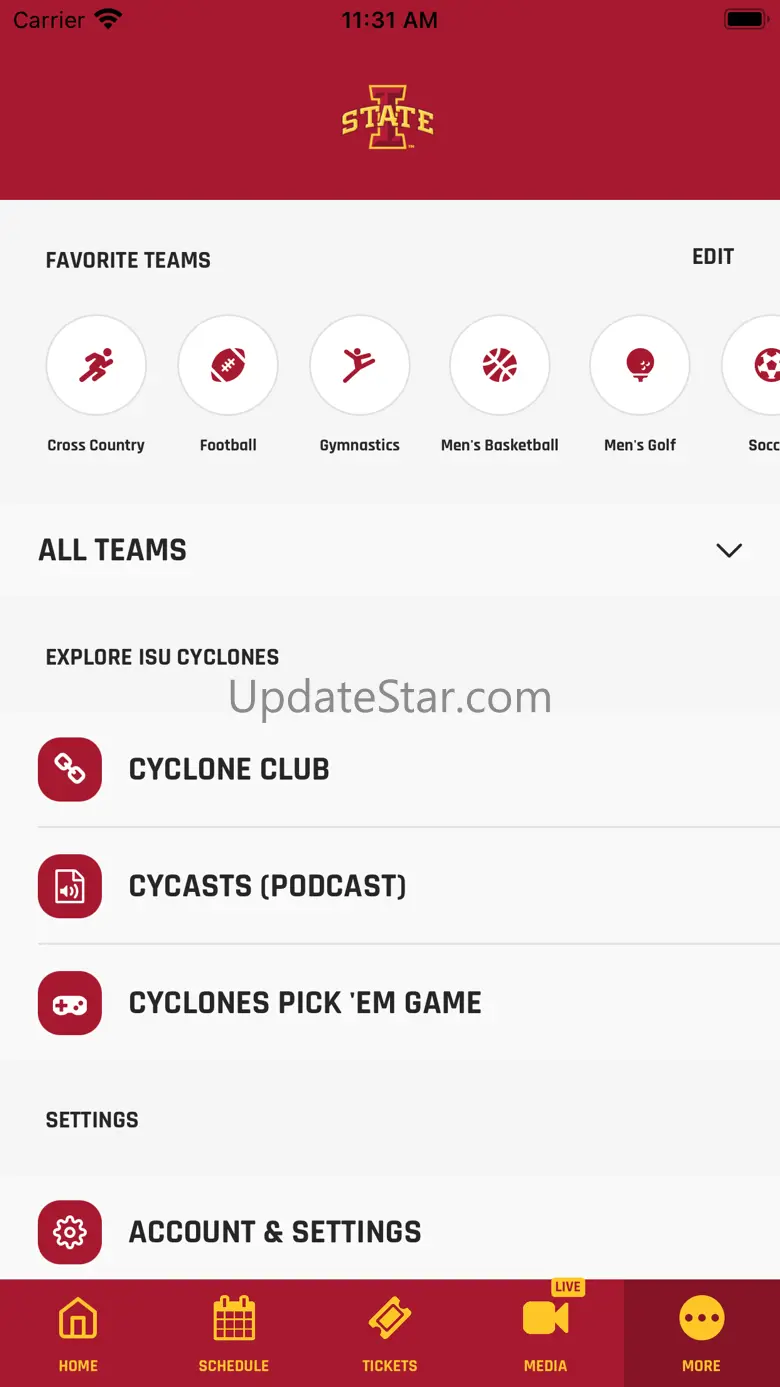Choose the Men's Basketball icon
Screen dimensions: 780x1387
coord(500,366)
